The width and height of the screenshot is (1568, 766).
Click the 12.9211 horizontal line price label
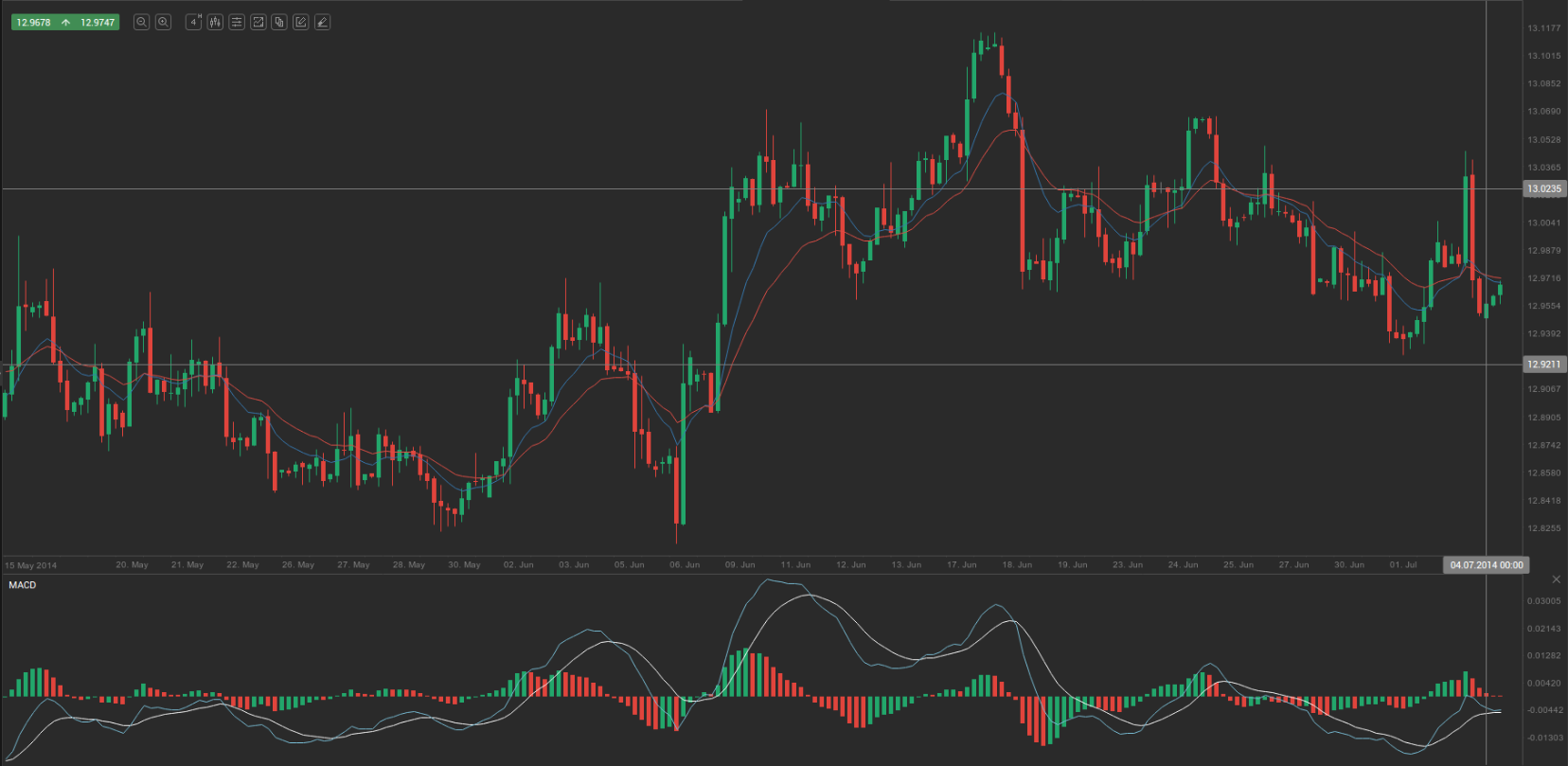pos(1543,365)
